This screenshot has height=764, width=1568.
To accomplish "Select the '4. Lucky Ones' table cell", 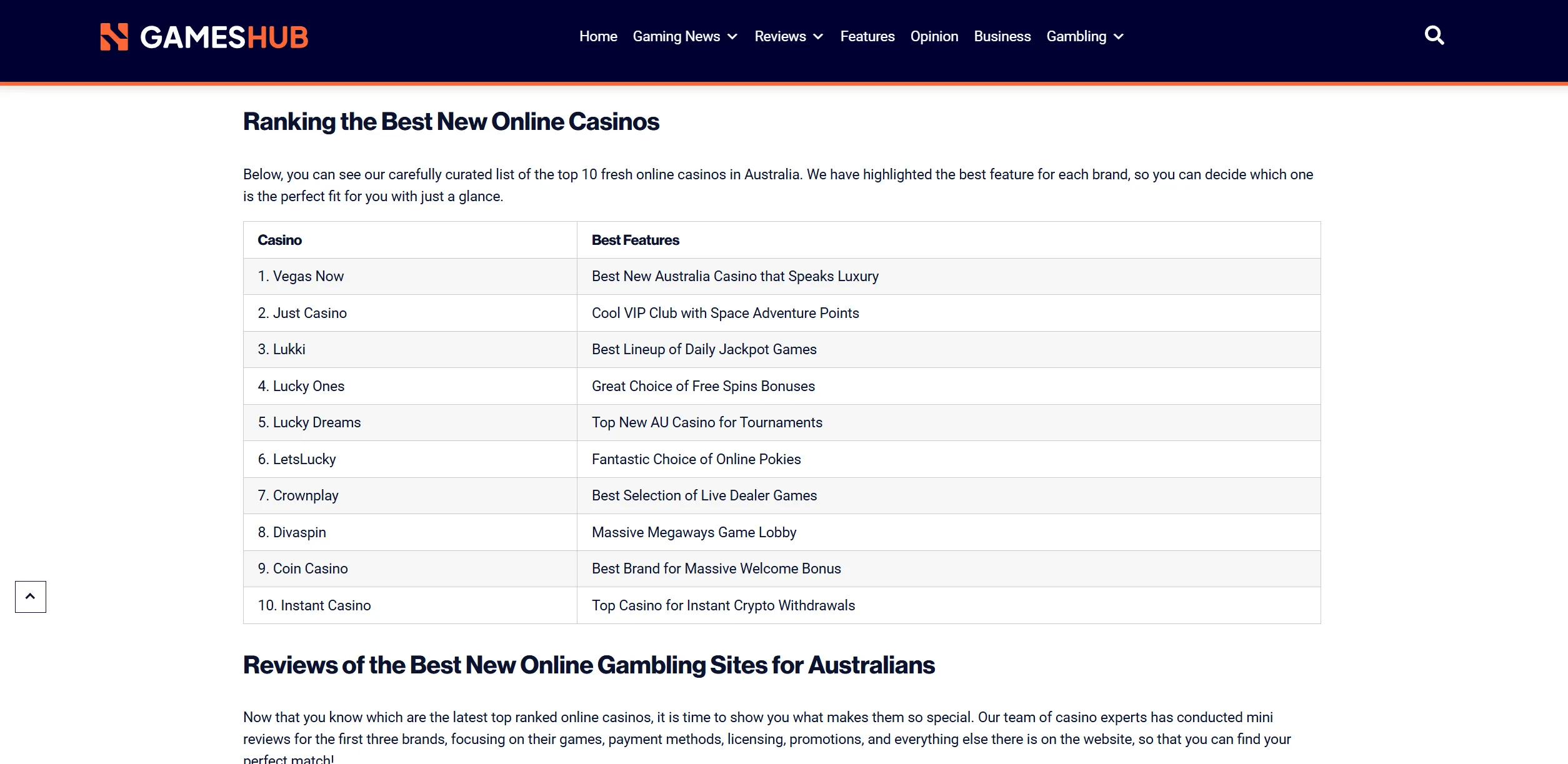I will pos(410,386).
